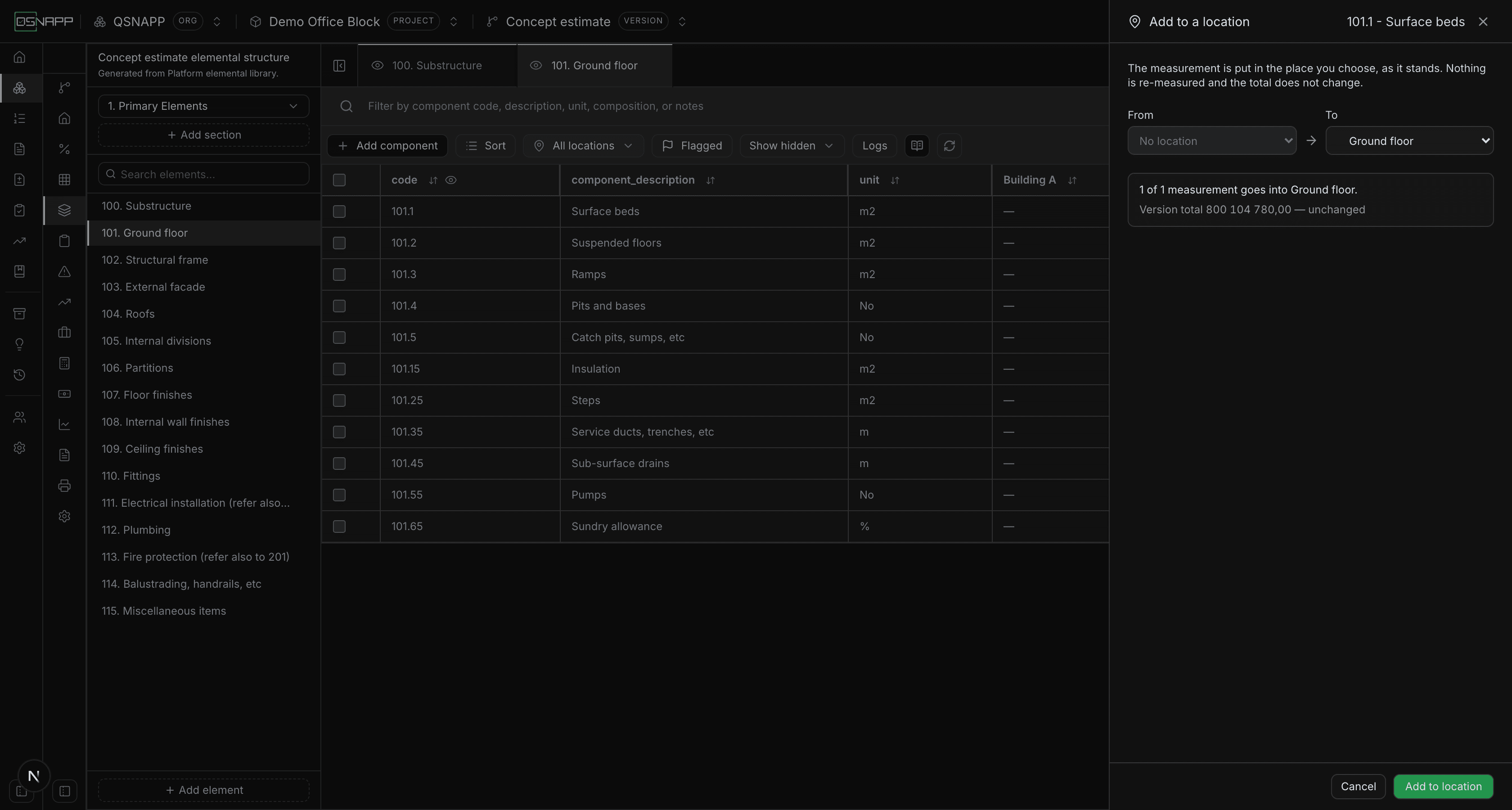The image size is (1512, 810).
Task: Click the settings gear in left rail
Action: click(19, 448)
